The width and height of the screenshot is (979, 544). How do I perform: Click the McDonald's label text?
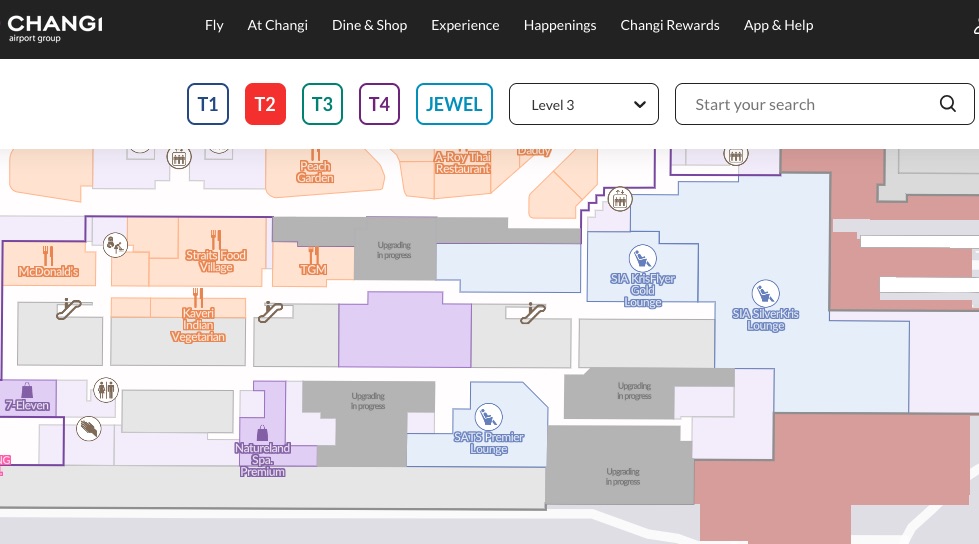click(48, 272)
